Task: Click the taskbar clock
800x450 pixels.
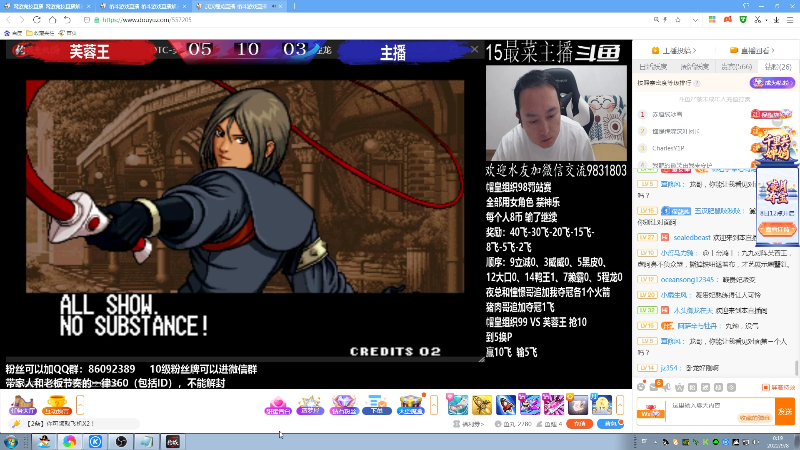Action: pyautogui.click(x=778, y=442)
